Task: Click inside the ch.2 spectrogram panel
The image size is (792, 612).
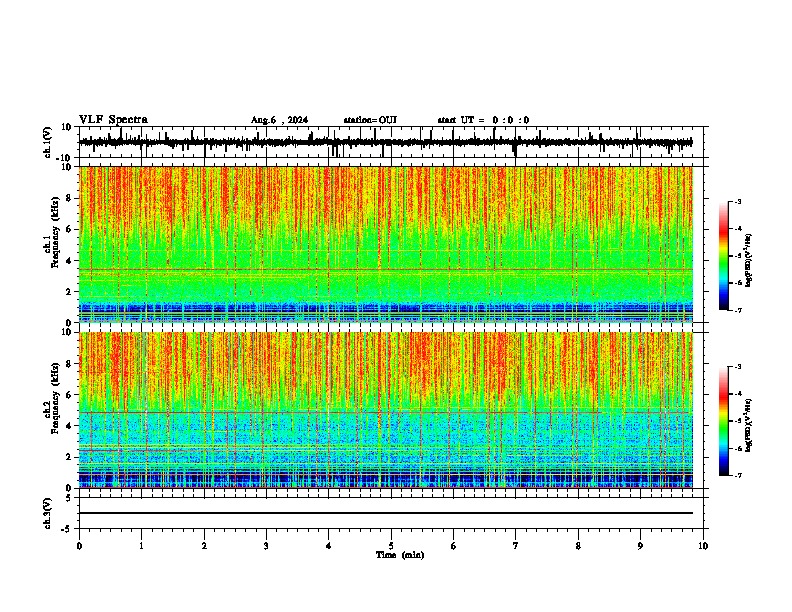Action: [x=386, y=410]
